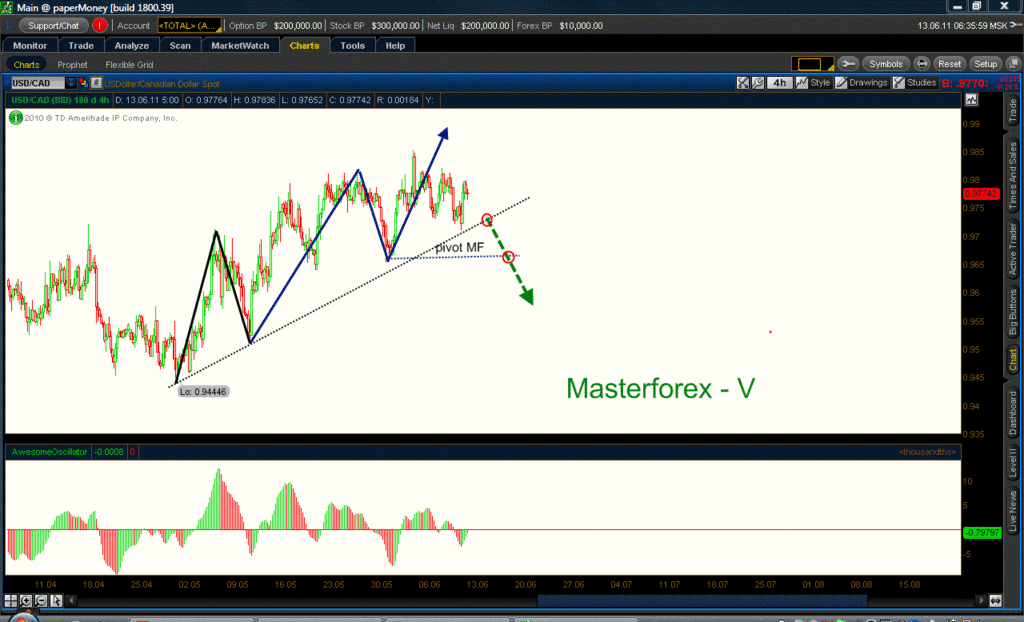The height and width of the screenshot is (622, 1024).
Task: Click the Setup button
Action: point(985,63)
